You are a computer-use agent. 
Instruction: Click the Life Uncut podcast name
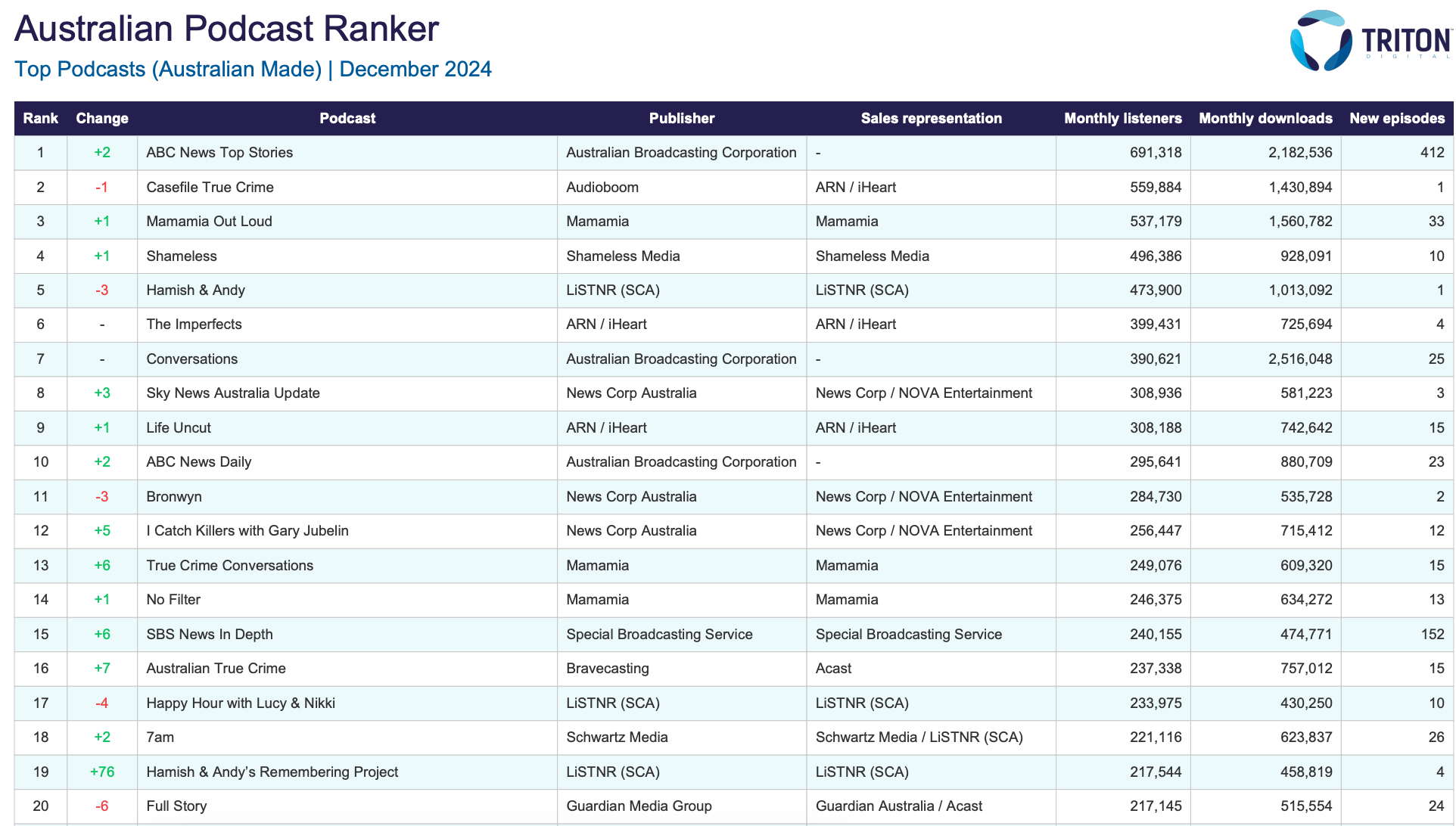tap(179, 428)
